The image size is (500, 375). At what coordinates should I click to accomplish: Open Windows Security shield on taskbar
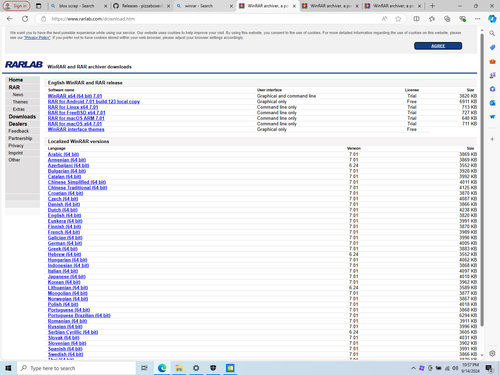213,368
